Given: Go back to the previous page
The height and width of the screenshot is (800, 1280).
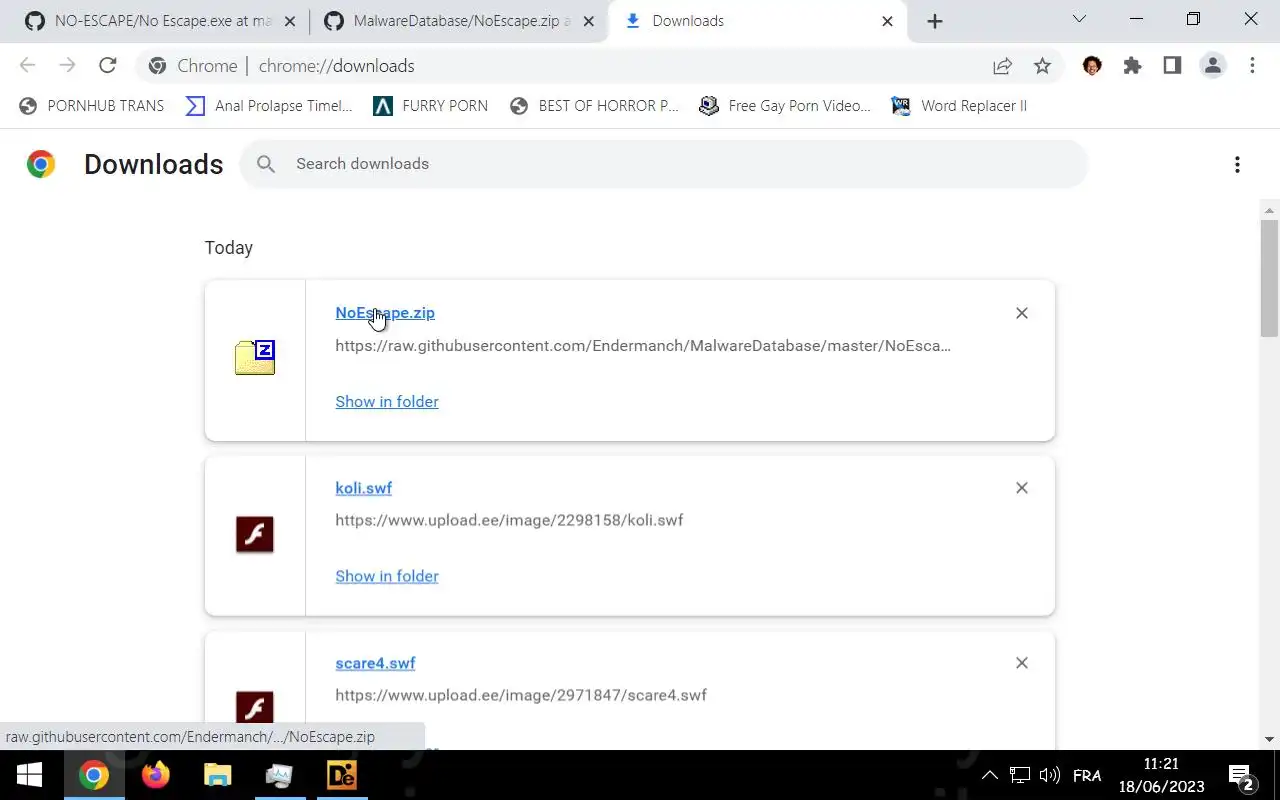Looking at the screenshot, I should click(x=28, y=66).
